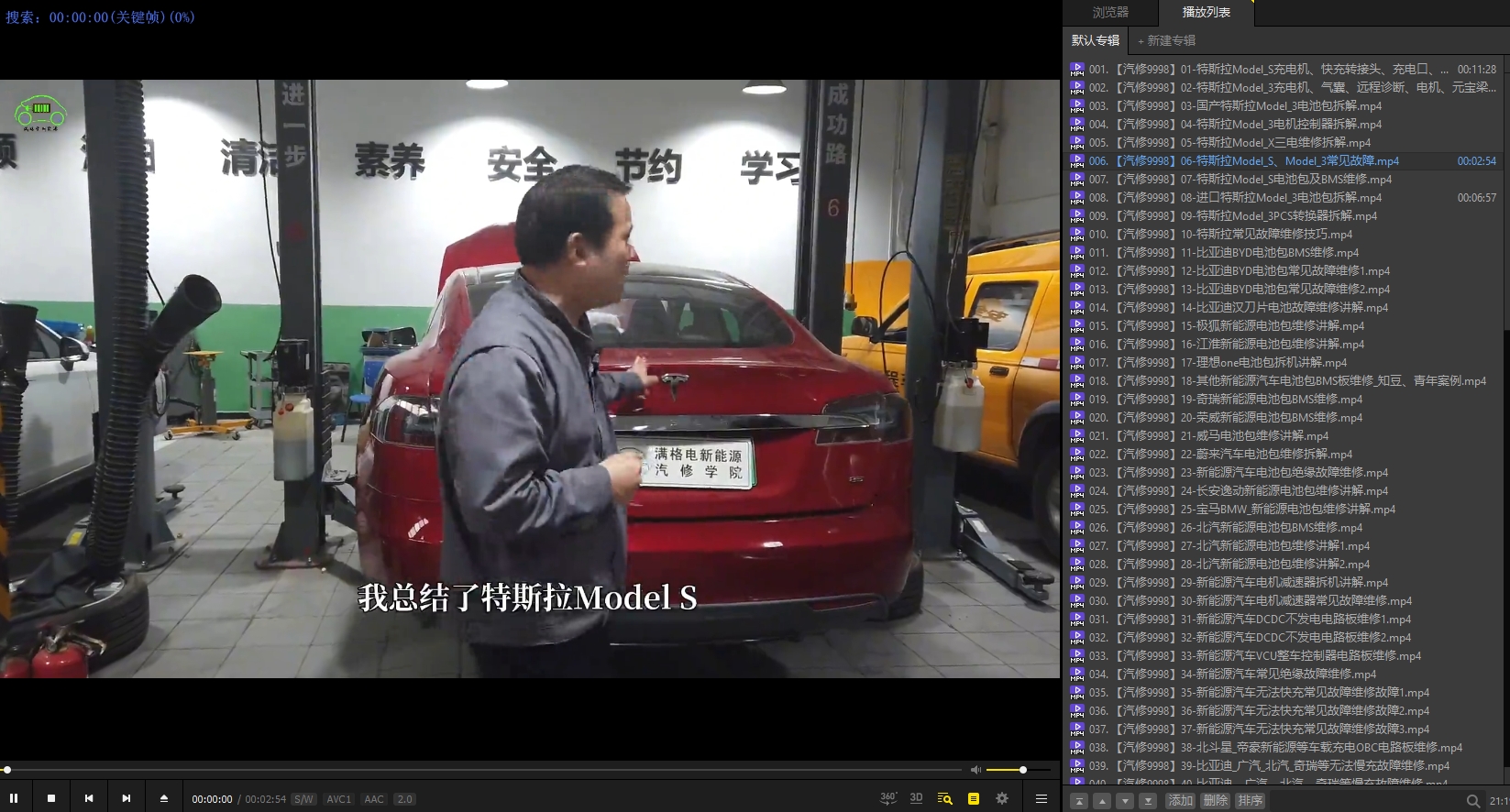Skip to the next track

coord(127,798)
